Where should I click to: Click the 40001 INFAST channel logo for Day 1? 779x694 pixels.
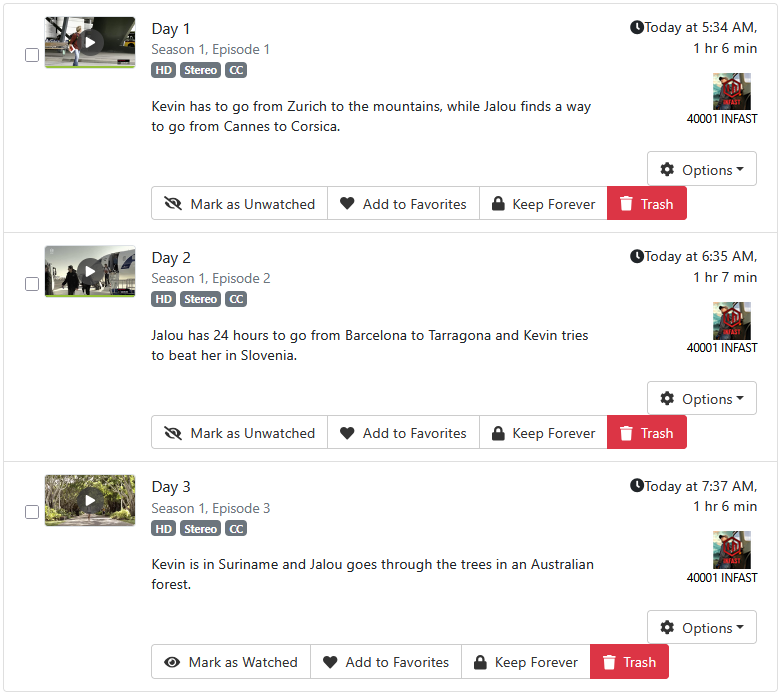[732, 91]
